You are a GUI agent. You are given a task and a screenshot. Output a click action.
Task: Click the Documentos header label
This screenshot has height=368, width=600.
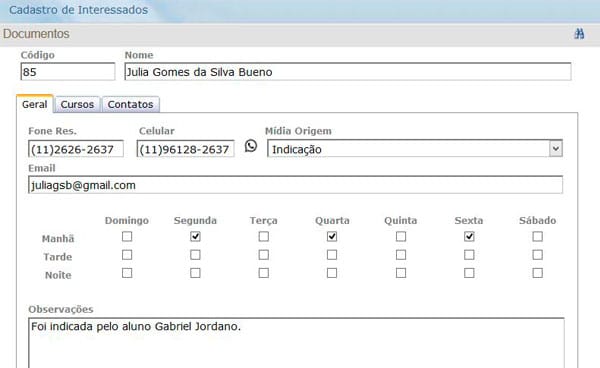[36, 34]
